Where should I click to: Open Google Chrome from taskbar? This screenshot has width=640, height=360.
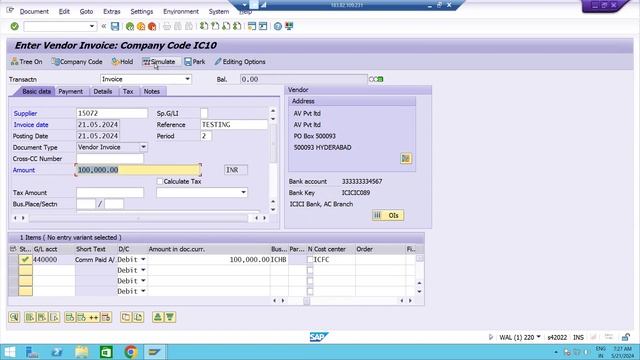pos(131,352)
